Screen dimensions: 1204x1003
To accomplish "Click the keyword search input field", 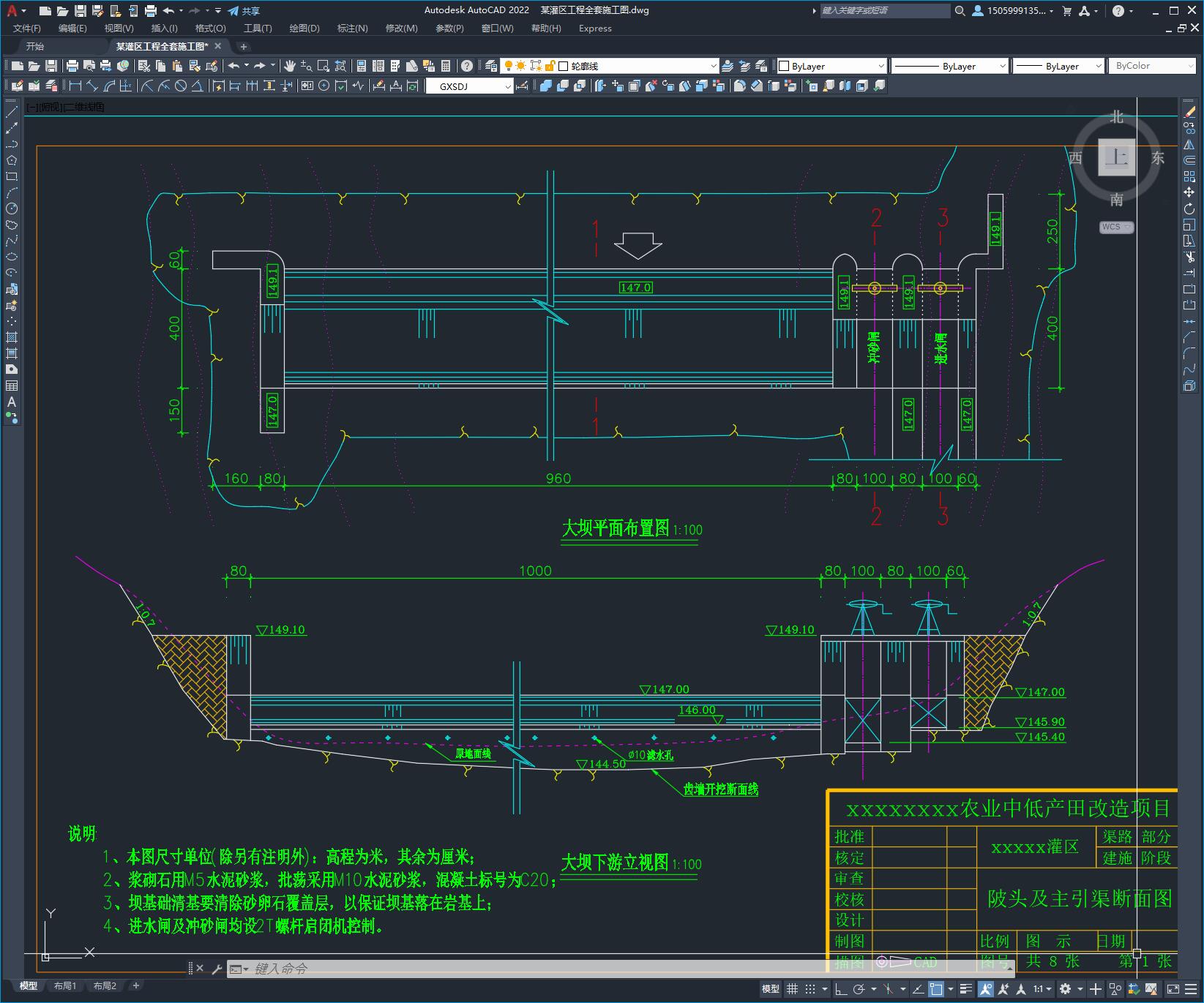I will pyautogui.click(x=884, y=11).
